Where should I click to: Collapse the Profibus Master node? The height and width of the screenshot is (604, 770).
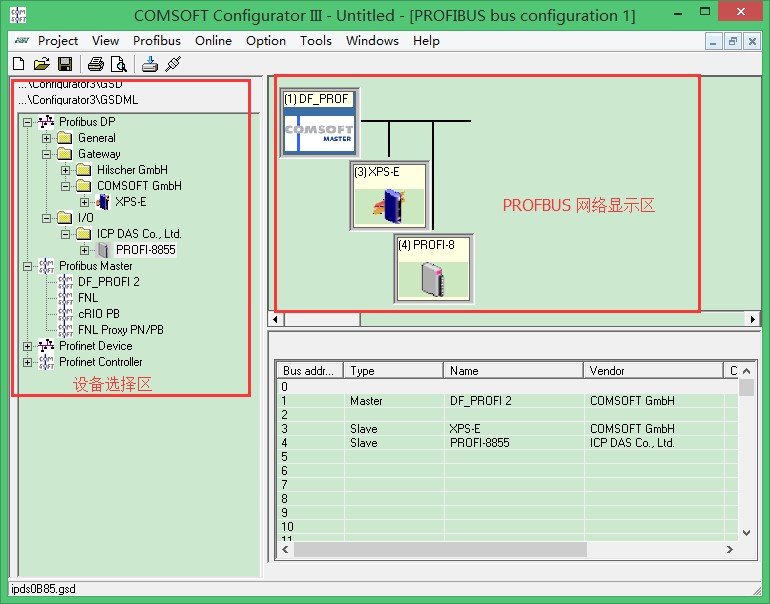pos(28,266)
